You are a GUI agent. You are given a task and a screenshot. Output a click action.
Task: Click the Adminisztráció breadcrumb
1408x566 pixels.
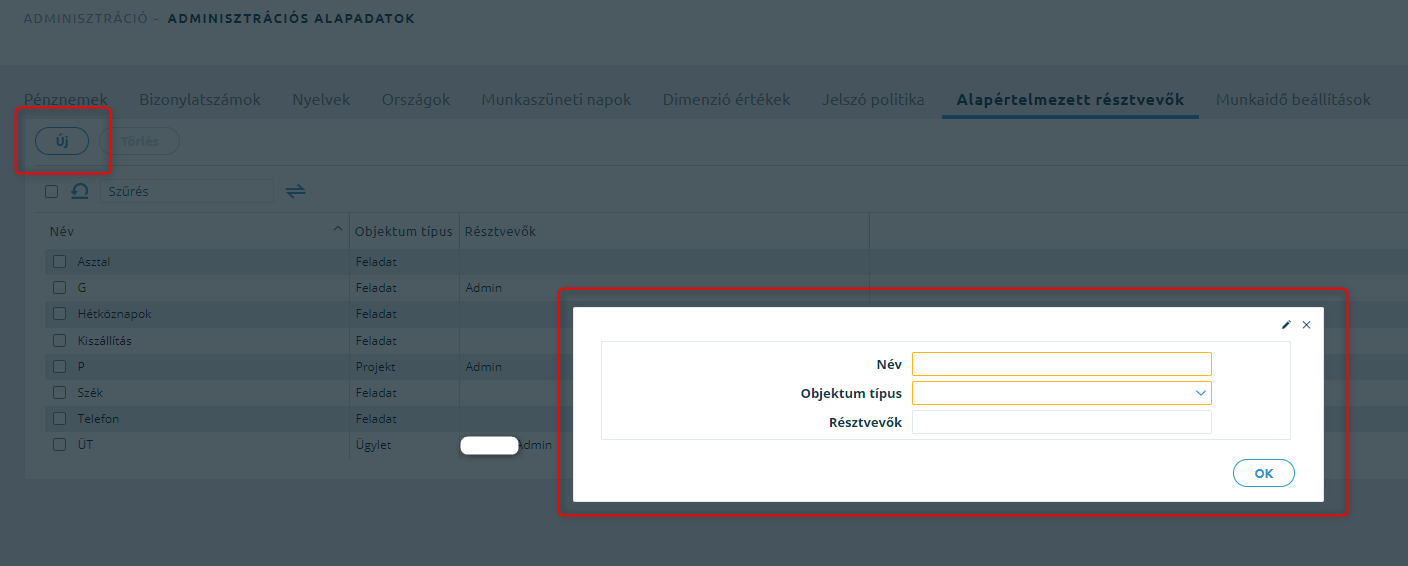click(86, 19)
